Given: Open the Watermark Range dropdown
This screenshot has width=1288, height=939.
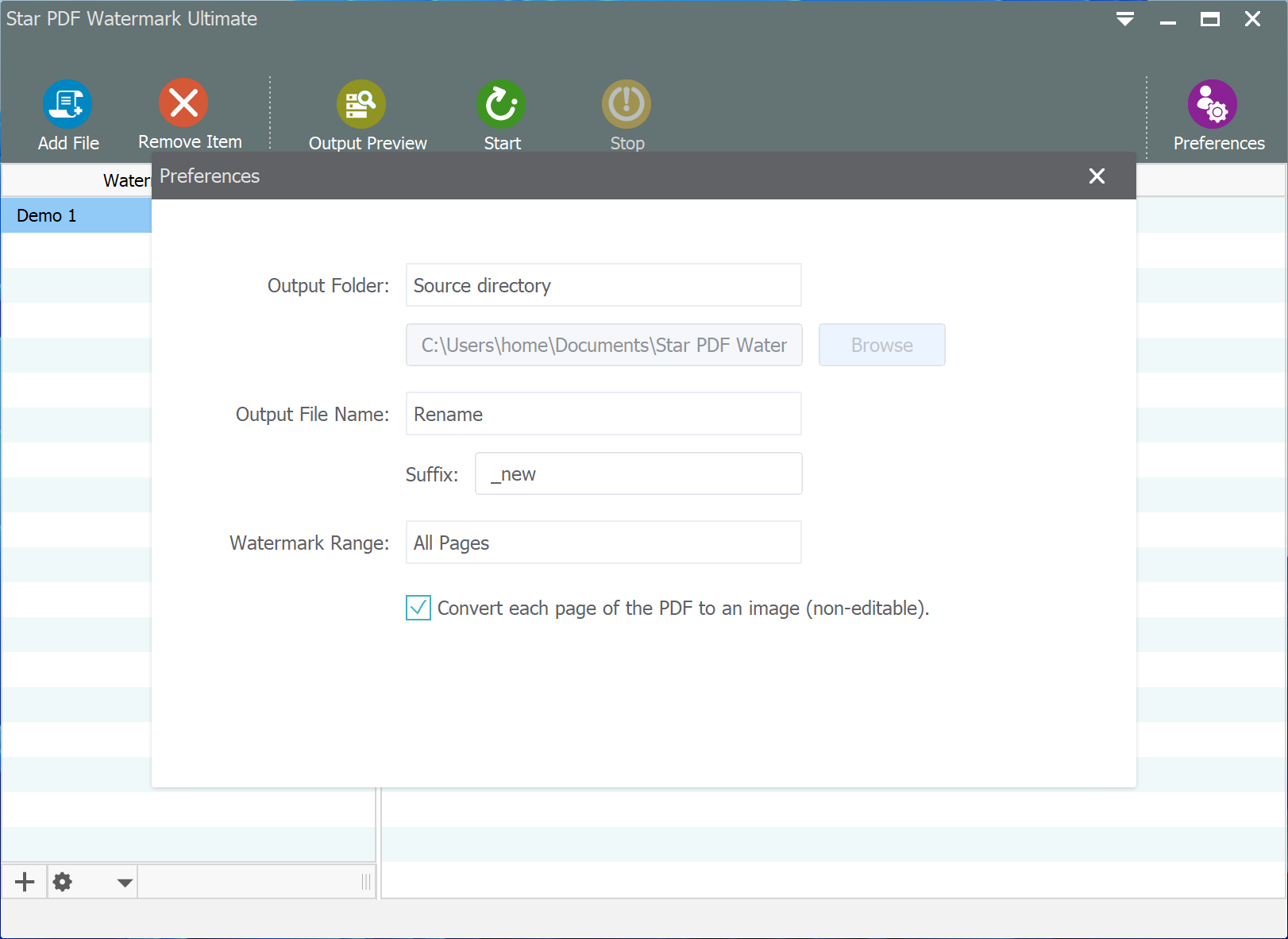Looking at the screenshot, I should coord(604,543).
